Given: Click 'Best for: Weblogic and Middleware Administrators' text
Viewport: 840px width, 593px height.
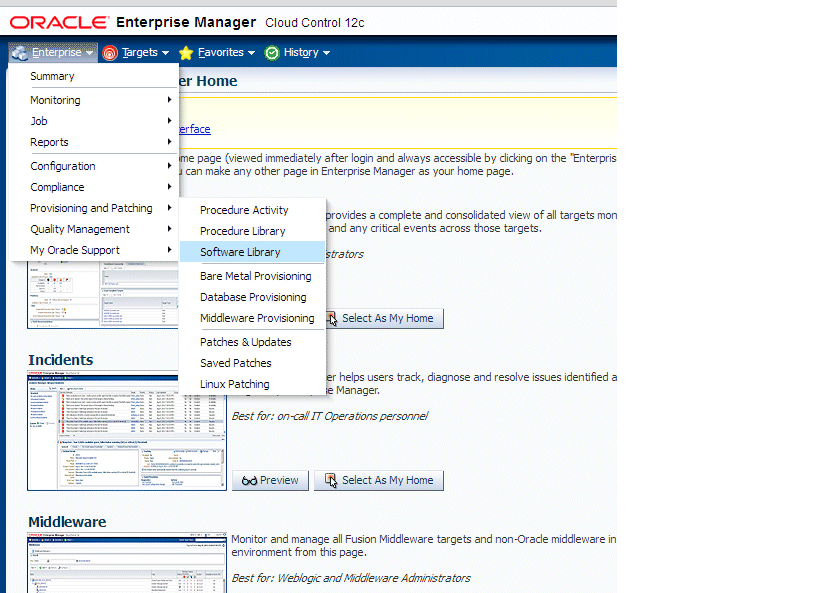Looking at the screenshot, I should (x=351, y=578).
